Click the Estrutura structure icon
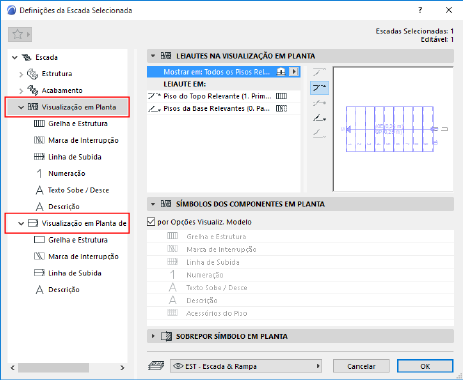This screenshot has height=380, width=463. [32, 74]
